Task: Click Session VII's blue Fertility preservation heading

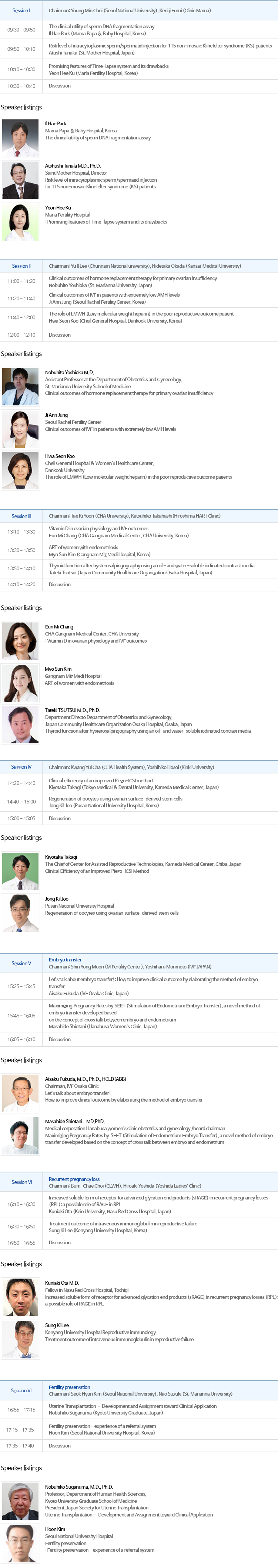Action: tap(69, 1387)
